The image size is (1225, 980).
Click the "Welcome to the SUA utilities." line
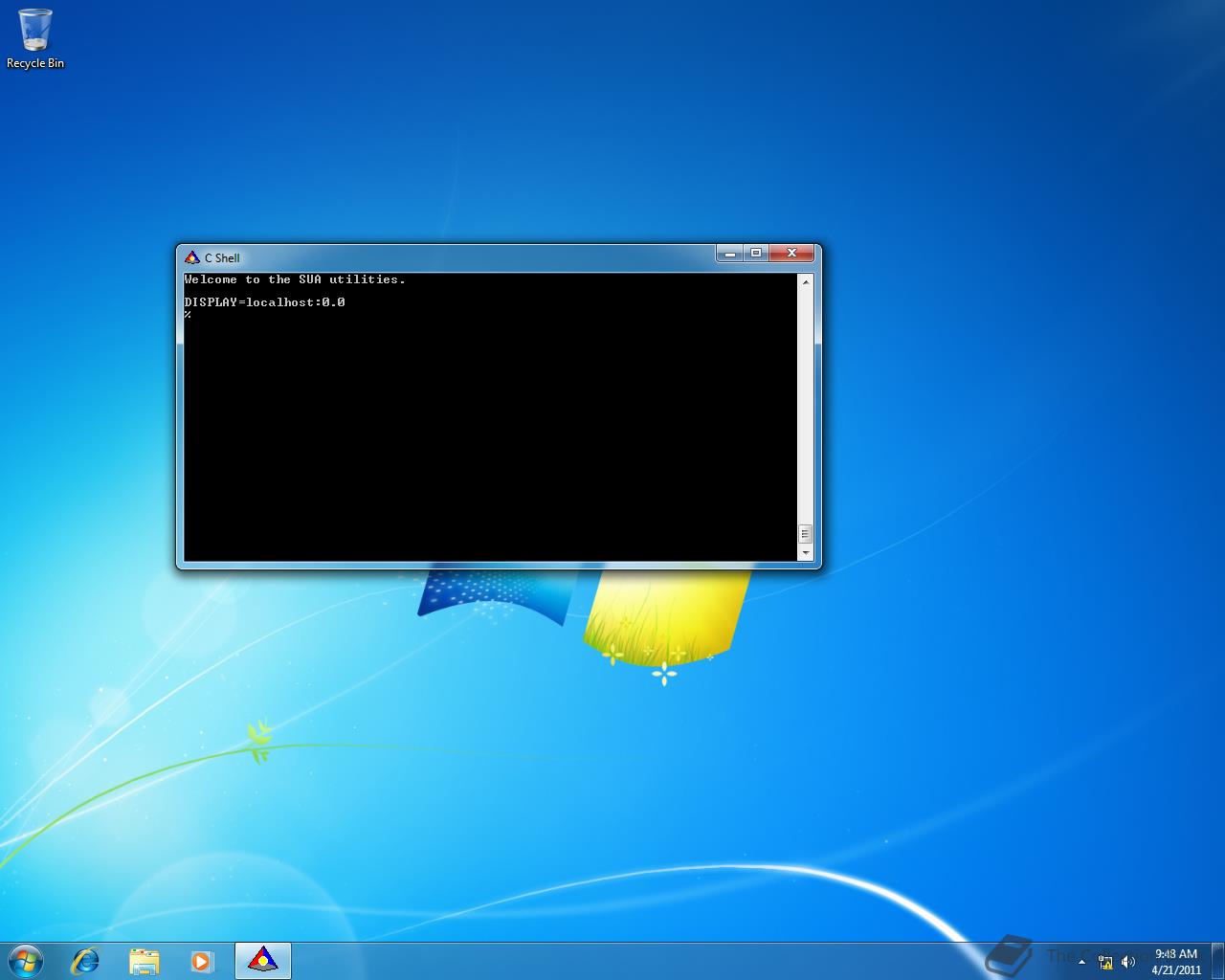point(295,279)
